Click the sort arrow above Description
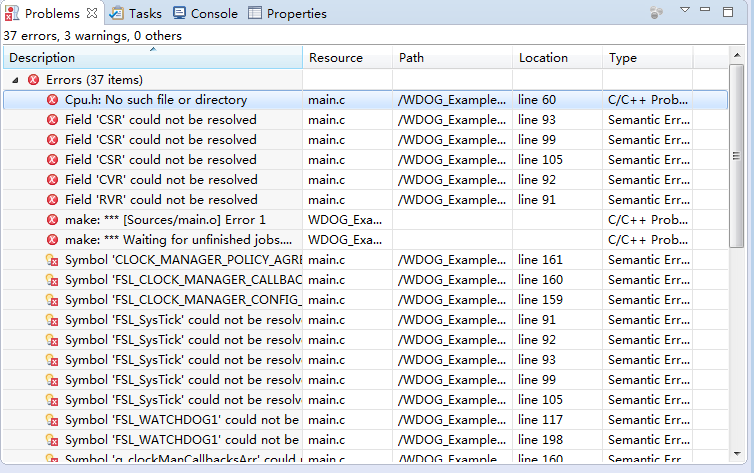The width and height of the screenshot is (754, 473). pos(153,49)
